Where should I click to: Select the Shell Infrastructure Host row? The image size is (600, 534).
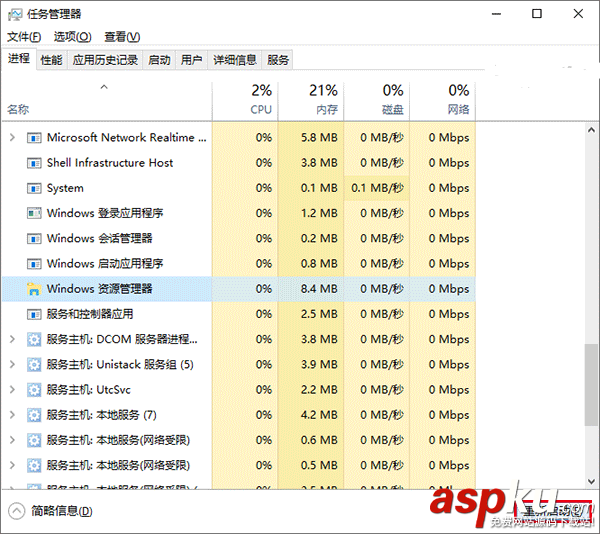239,163
